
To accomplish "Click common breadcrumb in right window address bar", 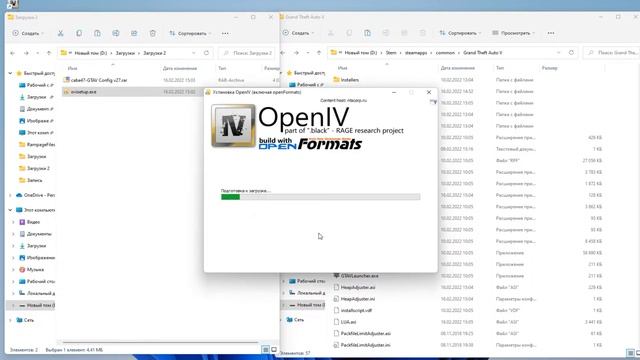I will click(445, 53).
